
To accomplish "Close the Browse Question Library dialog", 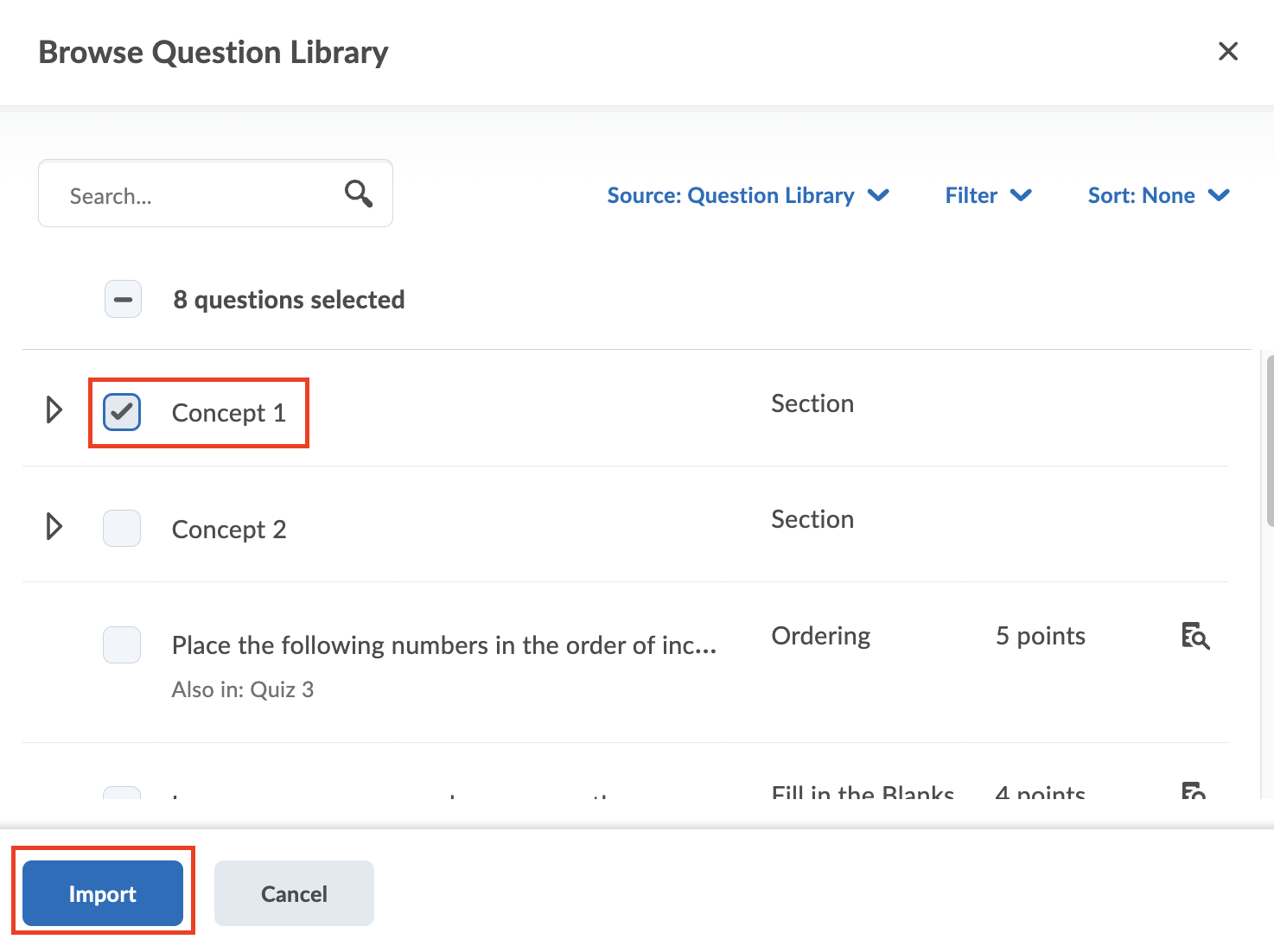I will (x=1227, y=52).
